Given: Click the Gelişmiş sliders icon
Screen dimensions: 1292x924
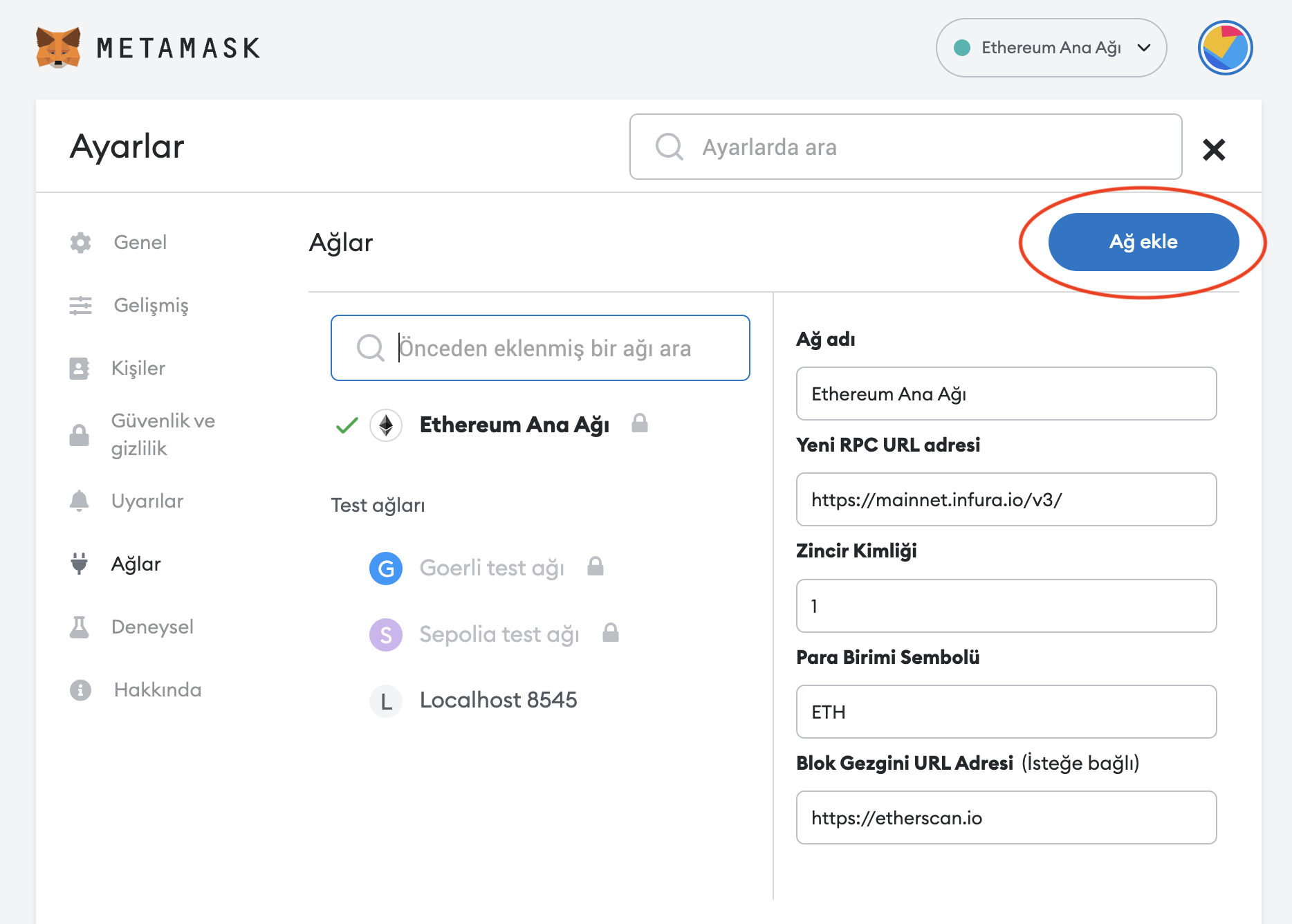Looking at the screenshot, I should [x=80, y=305].
